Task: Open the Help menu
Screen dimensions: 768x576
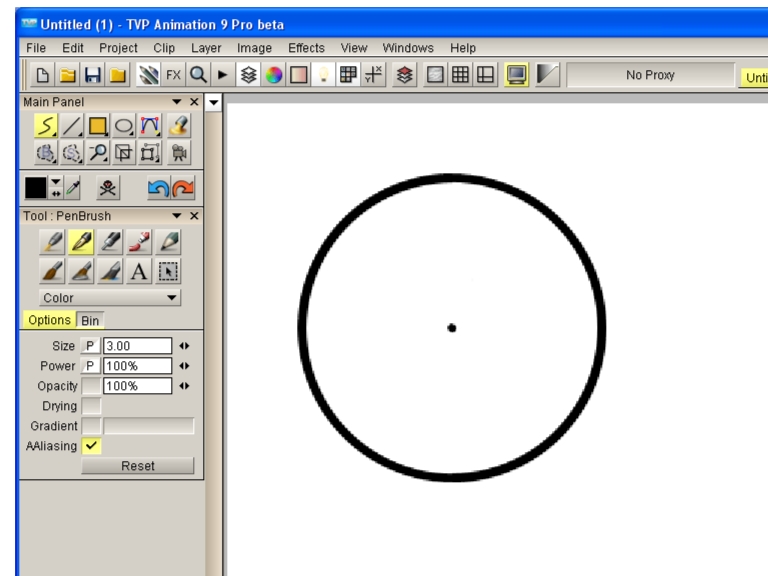Action: click(x=463, y=48)
